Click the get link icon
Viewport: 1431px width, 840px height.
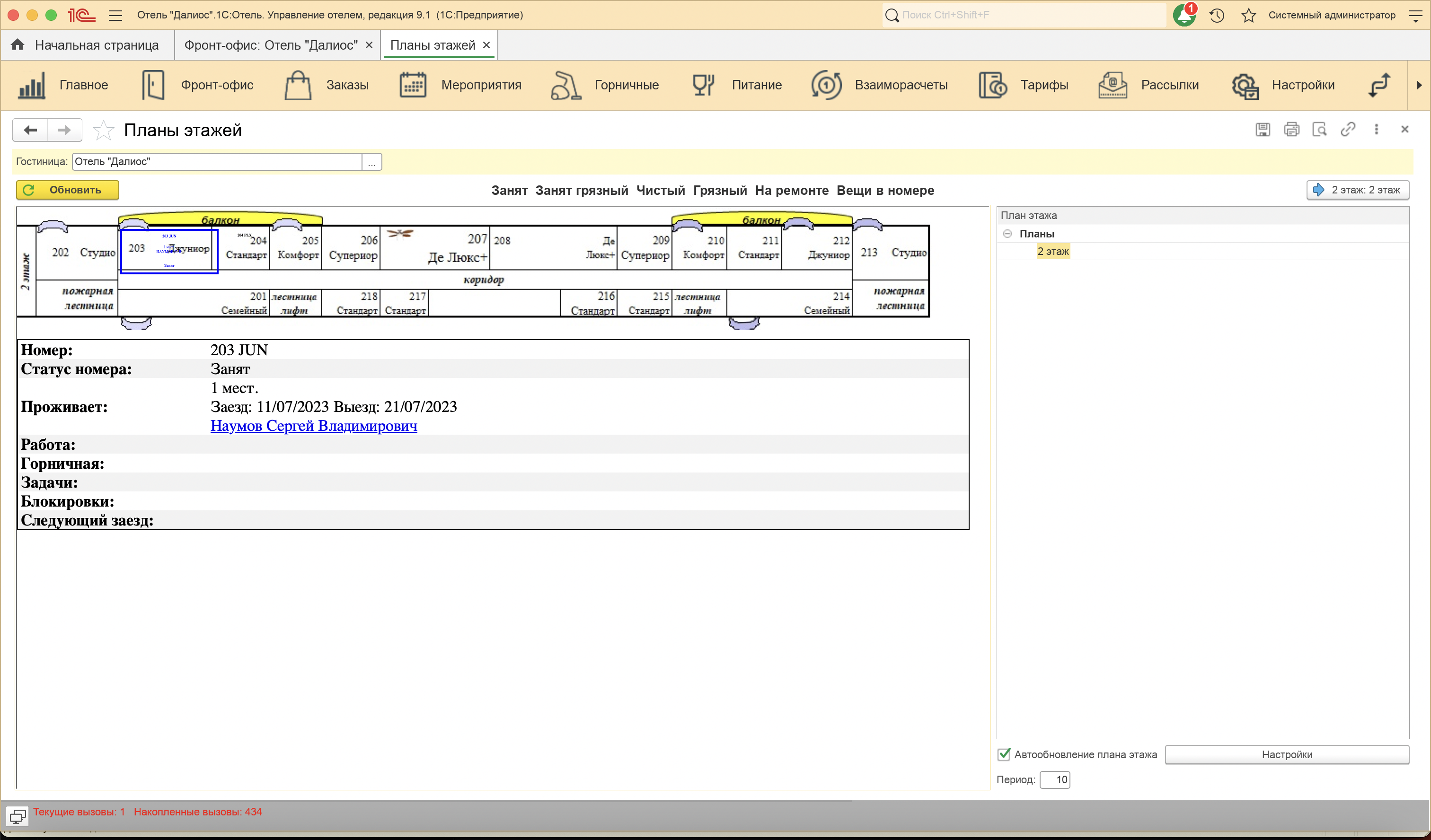tap(1348, 130)
